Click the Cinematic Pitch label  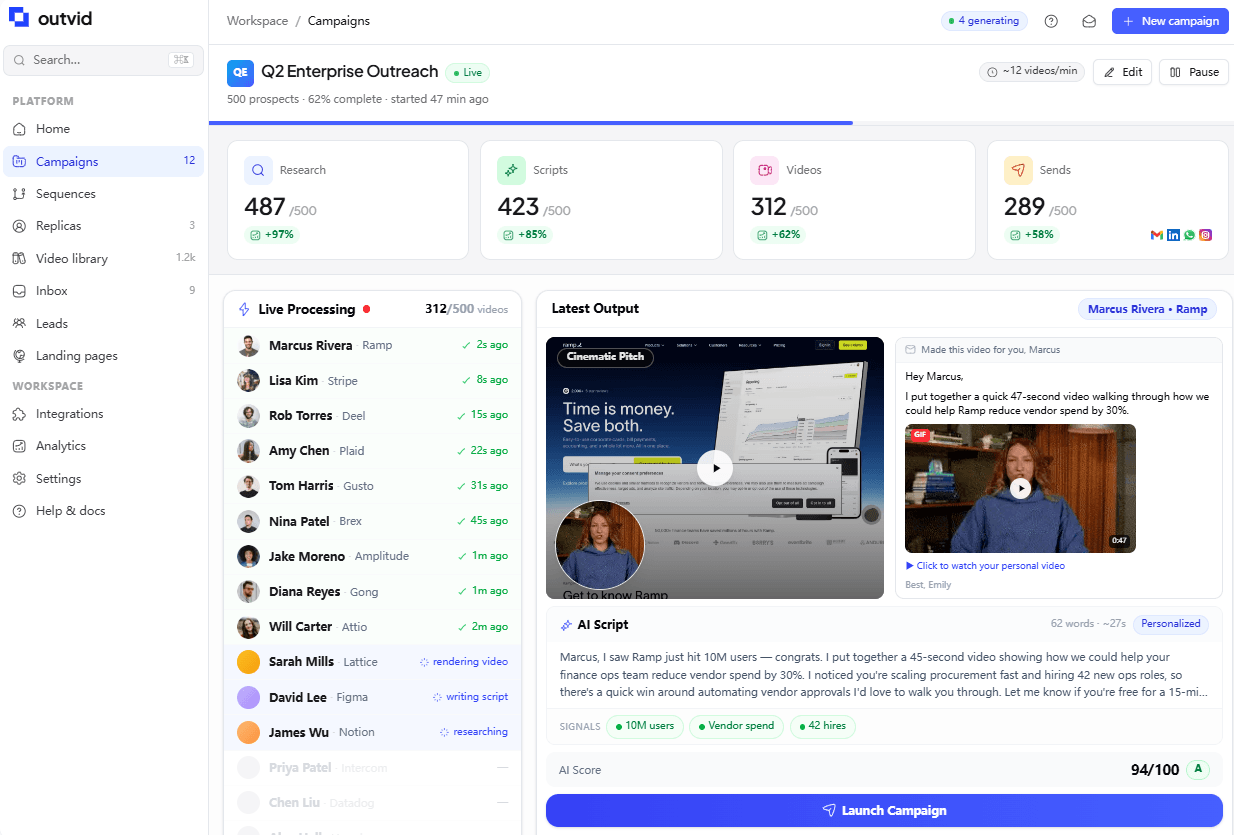pos(606,356)
